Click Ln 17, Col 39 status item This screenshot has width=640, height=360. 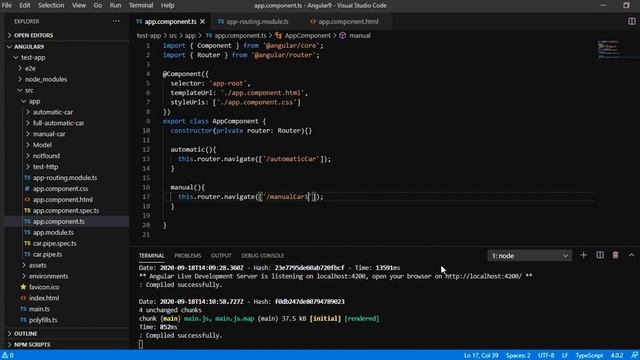click(481, 355)
